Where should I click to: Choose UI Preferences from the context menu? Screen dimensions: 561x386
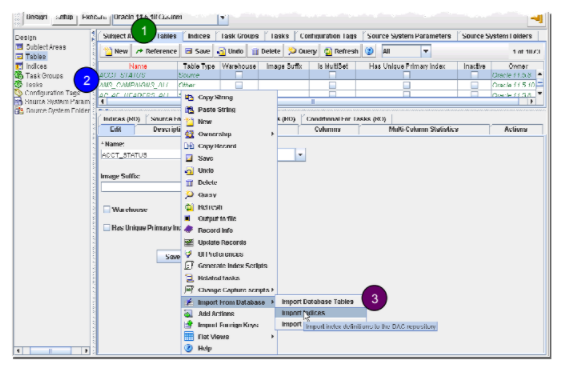coord(229,254)
